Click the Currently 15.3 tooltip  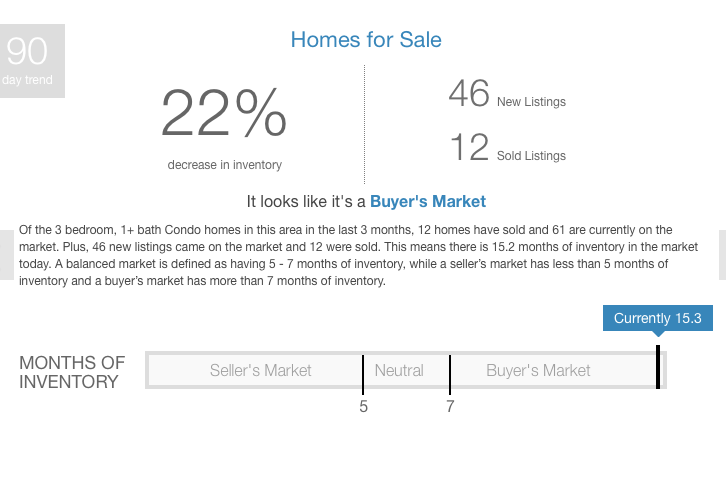point(657,318)
